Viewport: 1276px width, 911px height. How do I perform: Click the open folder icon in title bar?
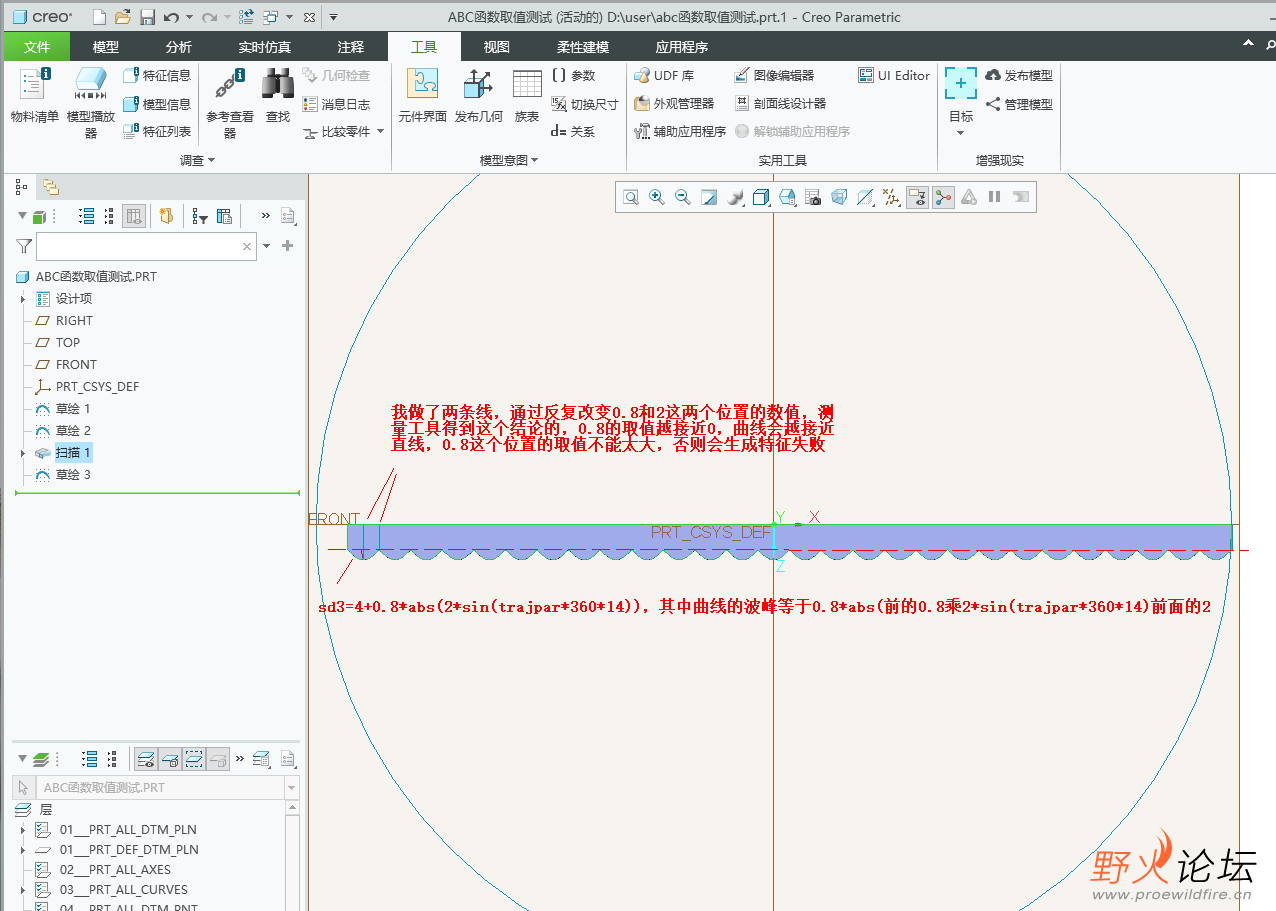tap(123, 17)
